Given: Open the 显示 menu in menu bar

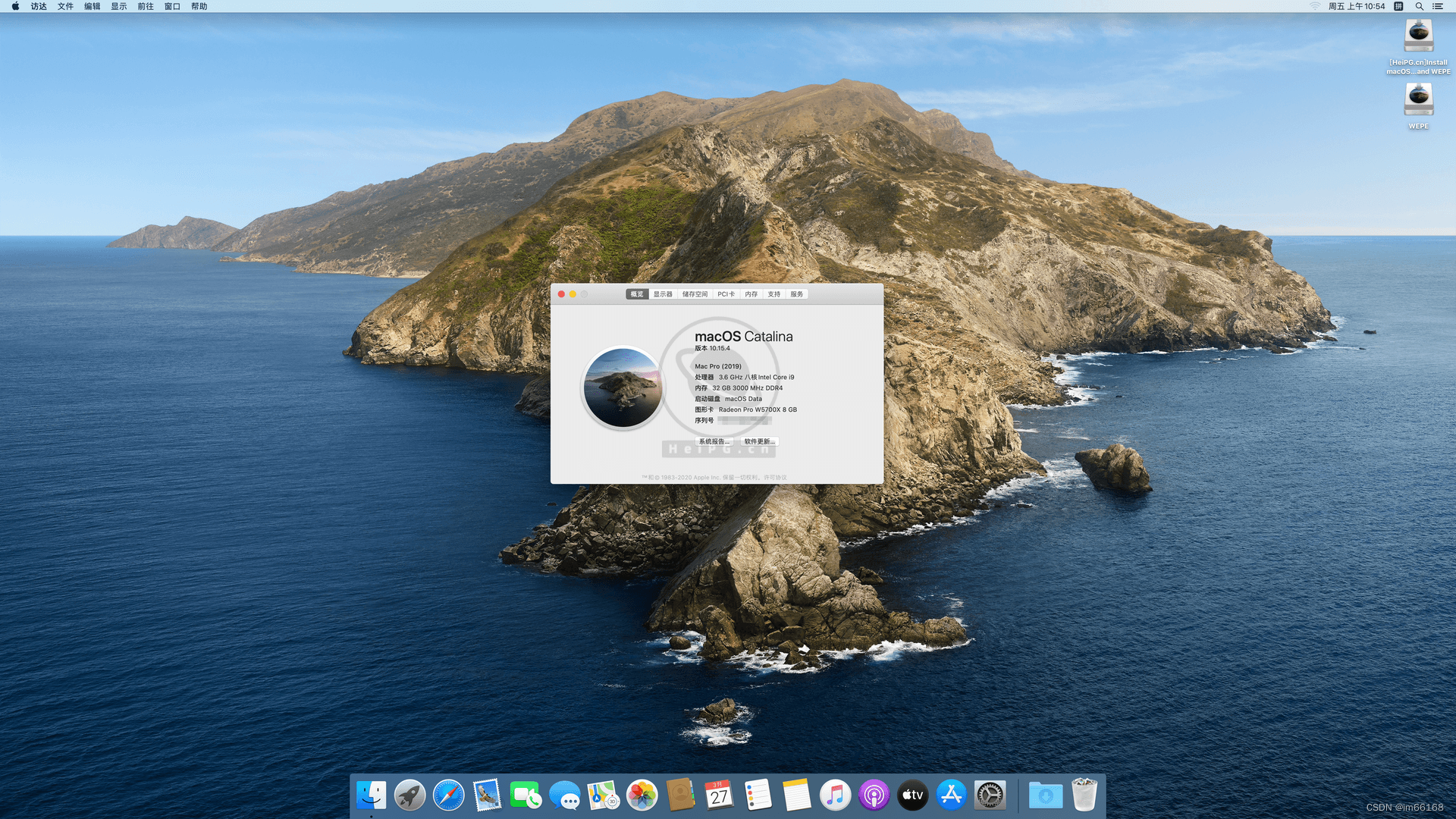Looking at the screenshot, I should pos(119,6).
